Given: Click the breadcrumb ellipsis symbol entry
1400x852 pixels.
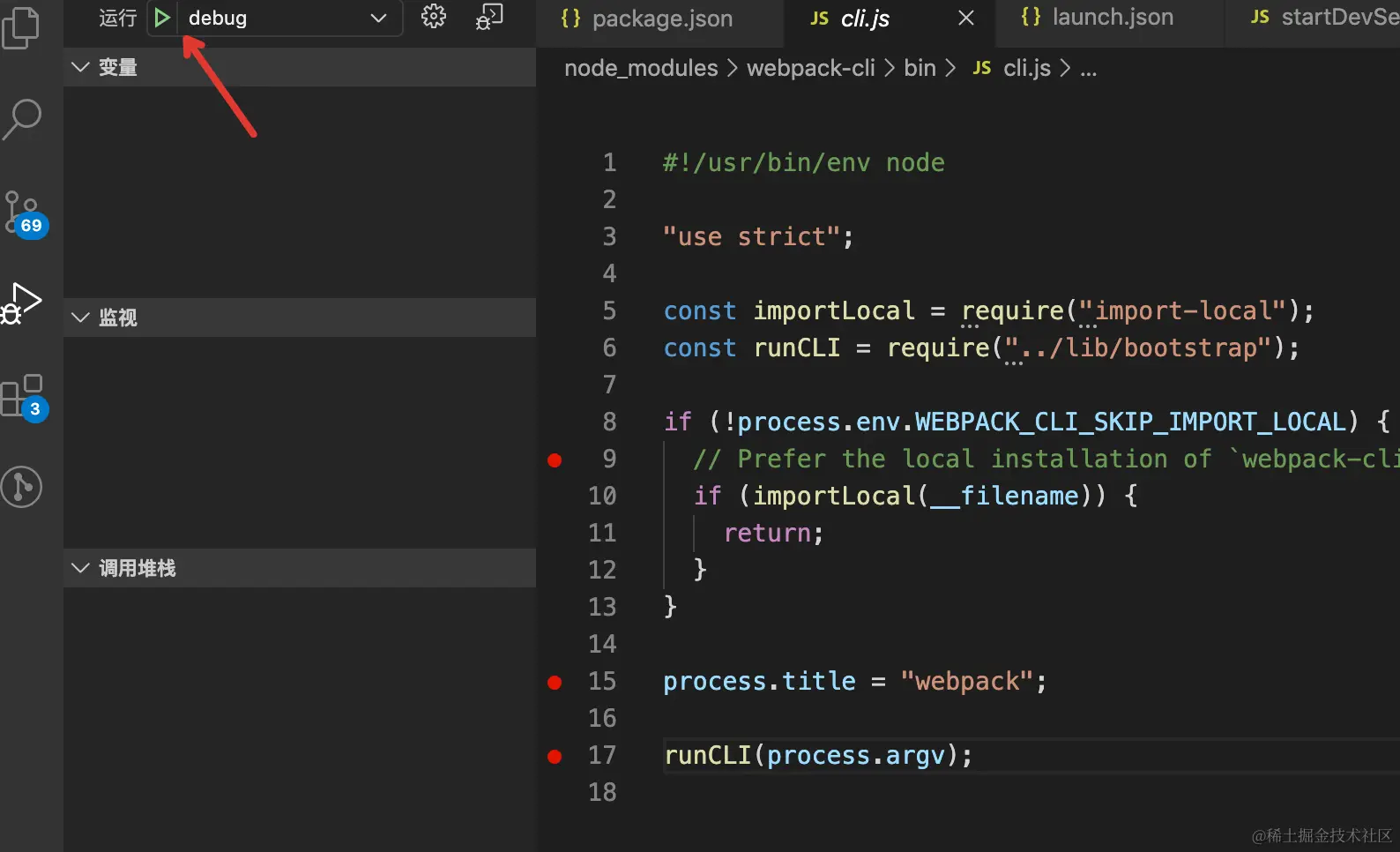Looking at the screenshot, I should click(x=1089, y=69).
